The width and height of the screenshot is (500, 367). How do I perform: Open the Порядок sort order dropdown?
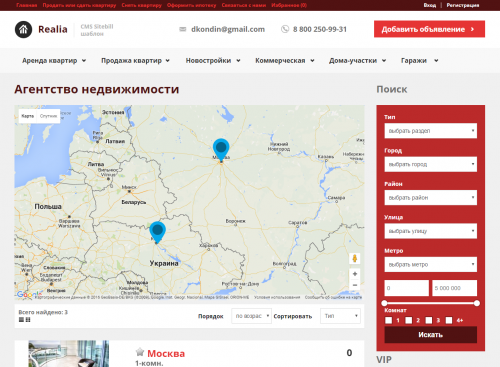point(252,316)
